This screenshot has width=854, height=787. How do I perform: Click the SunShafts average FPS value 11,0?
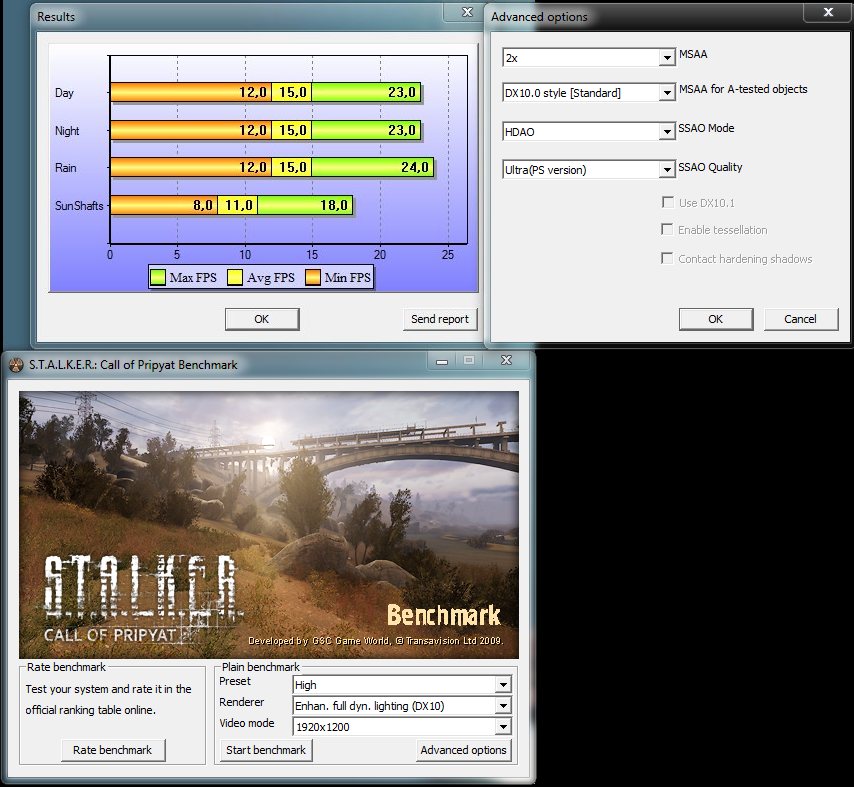239,205
